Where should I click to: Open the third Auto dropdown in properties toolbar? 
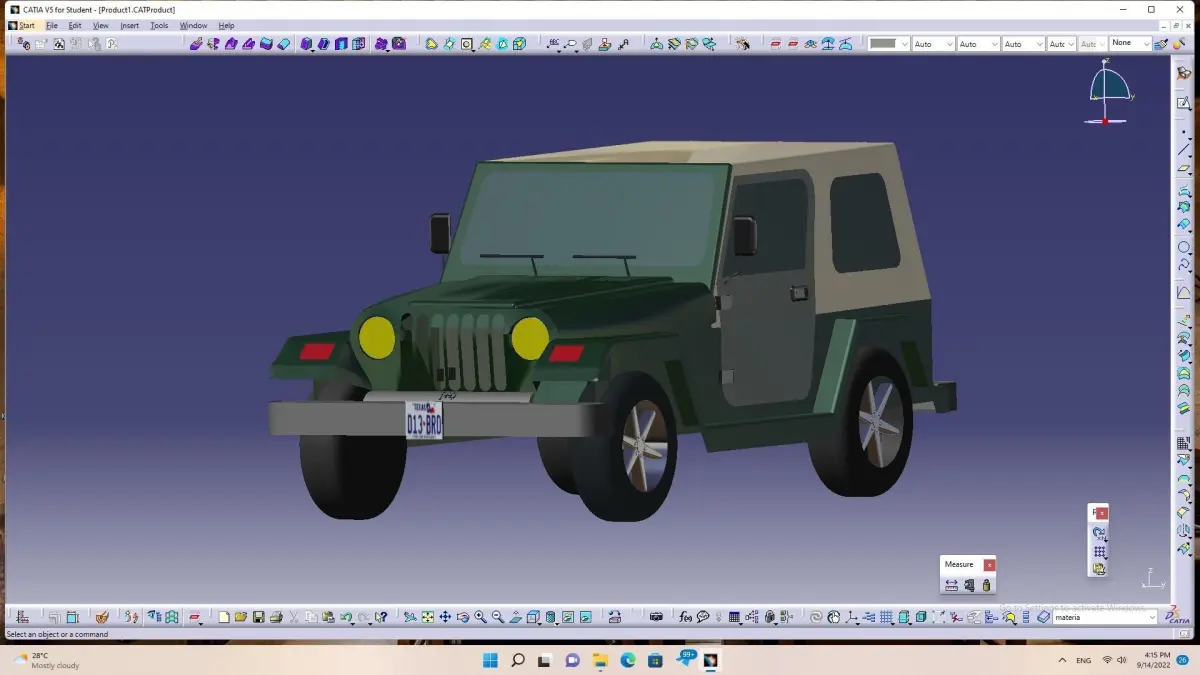1038,44
